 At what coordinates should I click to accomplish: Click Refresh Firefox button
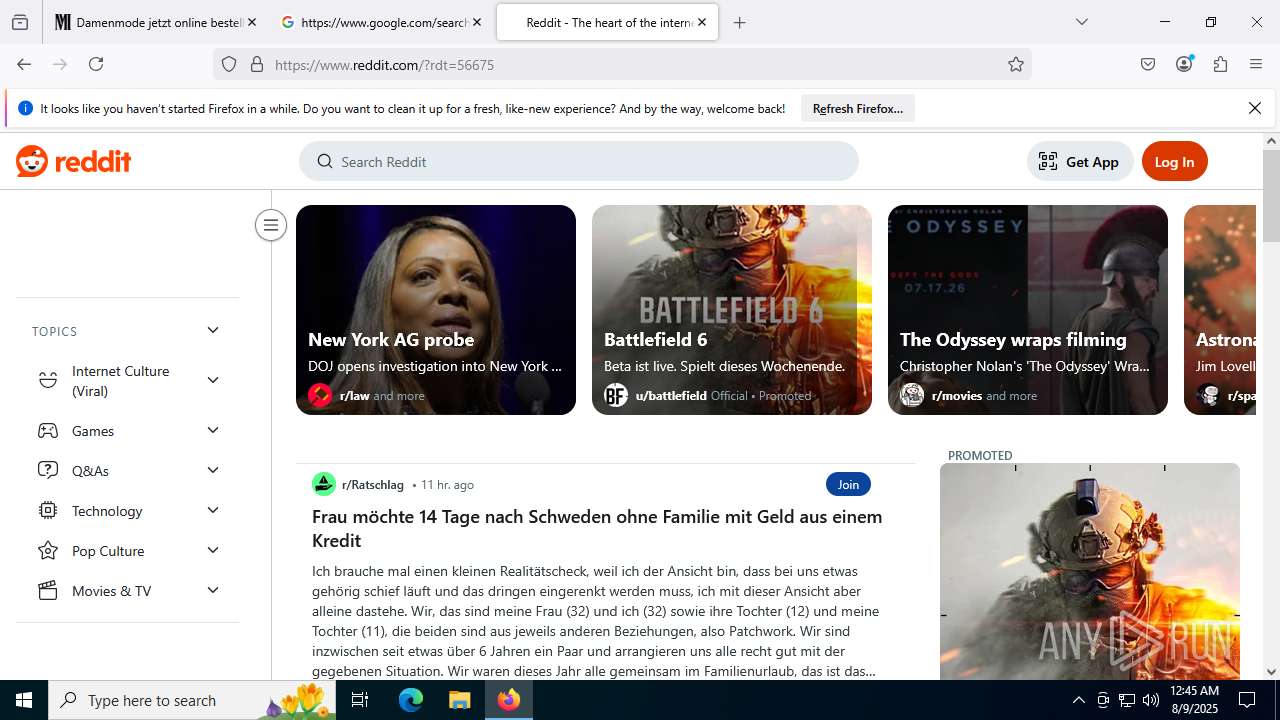coord(857,108)
